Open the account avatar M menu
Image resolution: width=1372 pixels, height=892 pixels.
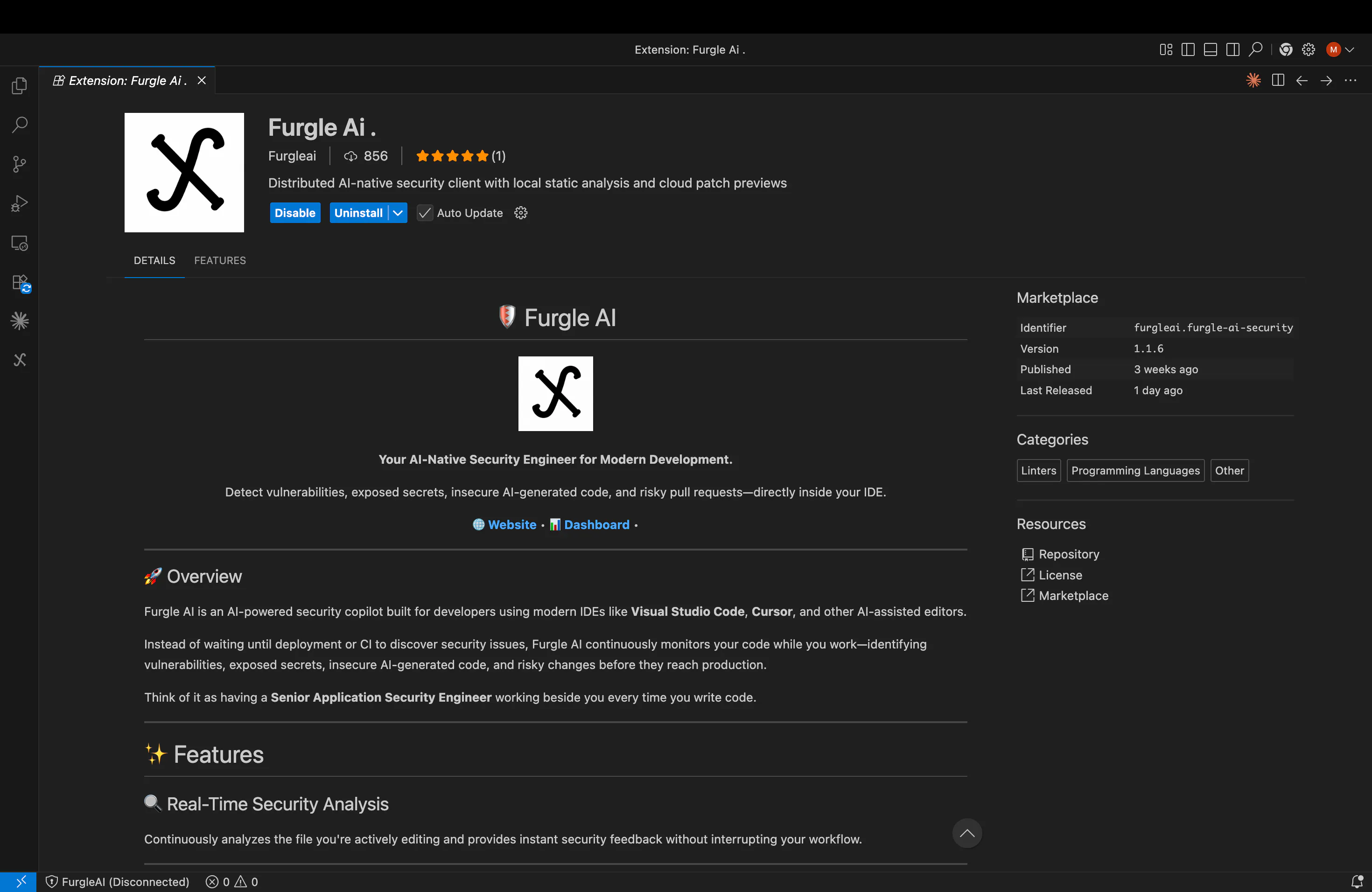click(1340, 49)
